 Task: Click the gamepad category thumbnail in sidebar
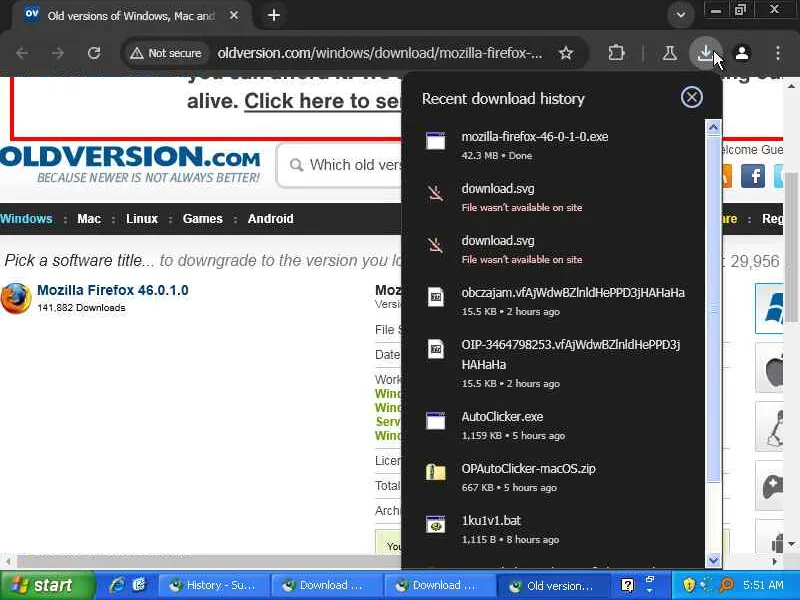(x=770, y=486)
